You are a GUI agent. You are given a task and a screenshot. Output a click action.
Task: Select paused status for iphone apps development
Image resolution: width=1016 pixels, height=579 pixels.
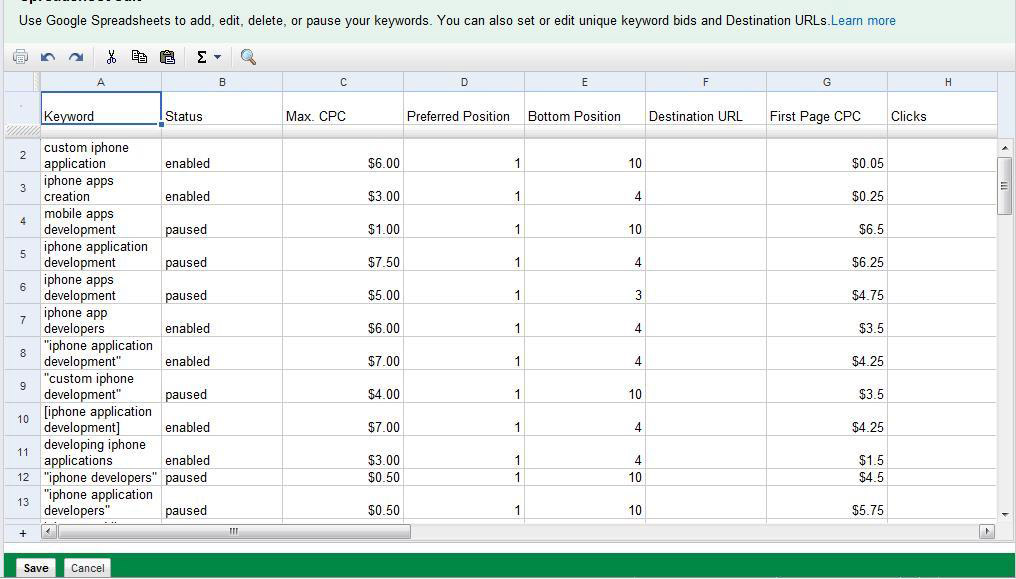222,288
